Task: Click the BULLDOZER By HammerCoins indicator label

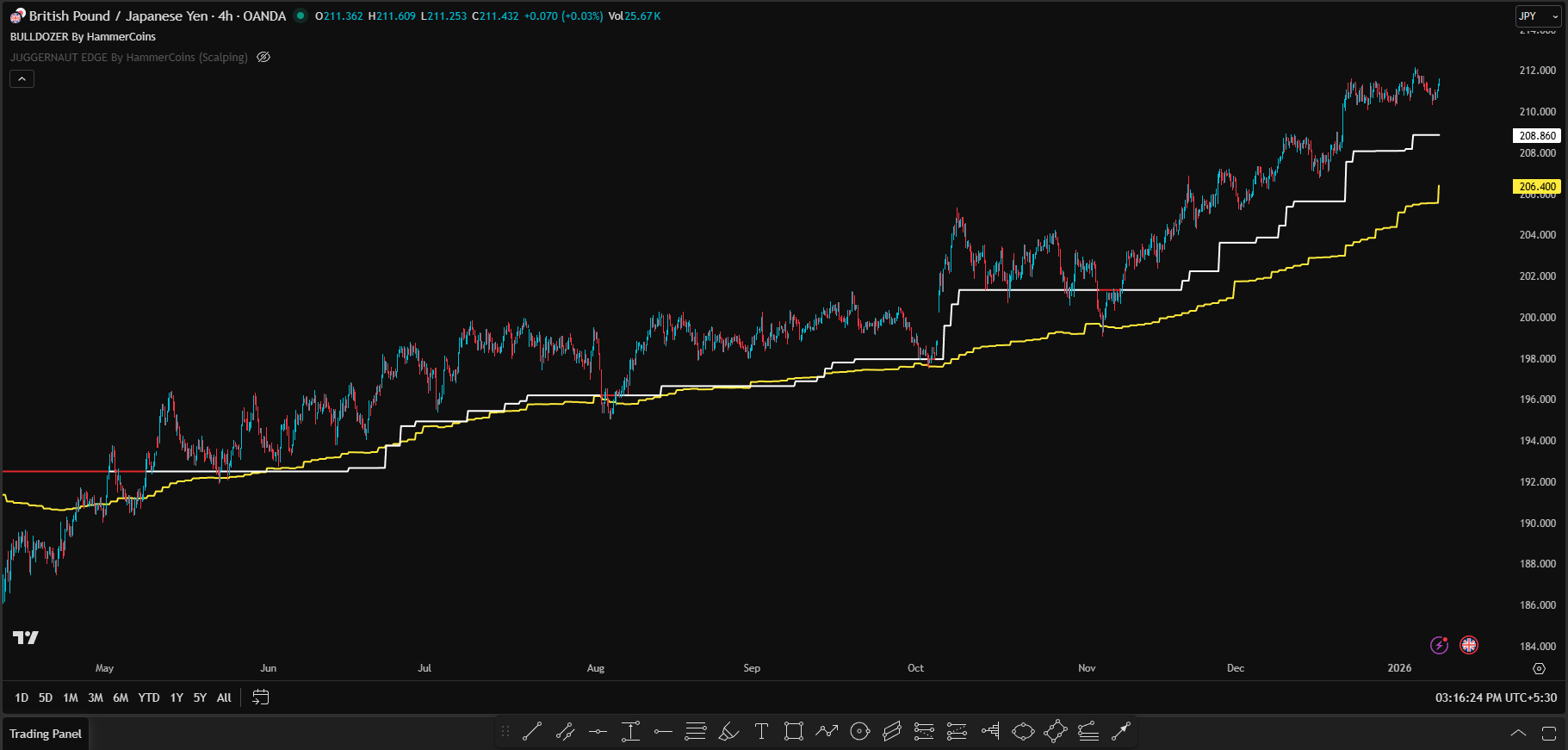Action: coord(83,37)
